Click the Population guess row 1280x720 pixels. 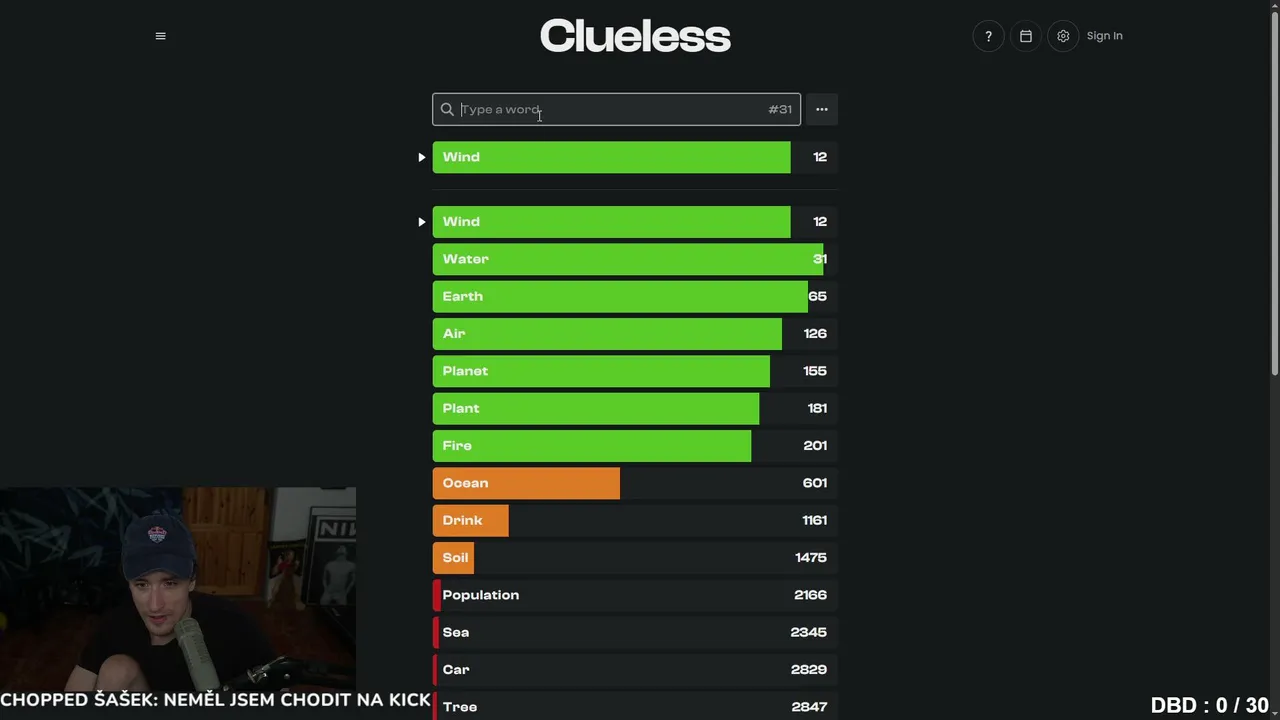point(635,595)
